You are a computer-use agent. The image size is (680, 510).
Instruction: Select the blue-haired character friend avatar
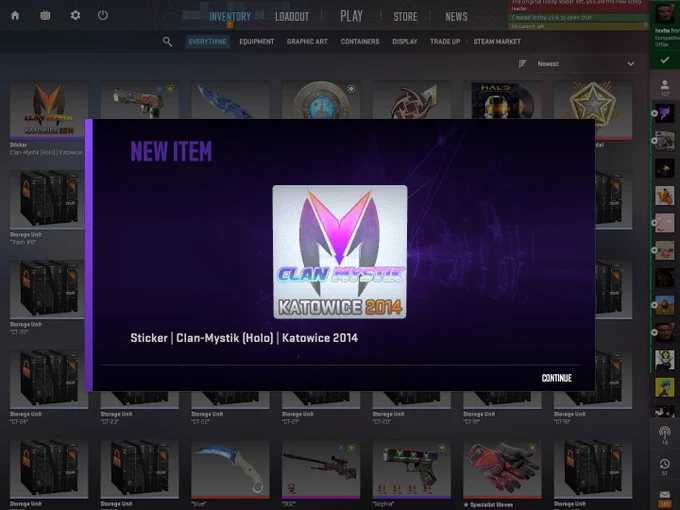click(x=664, y=387)
